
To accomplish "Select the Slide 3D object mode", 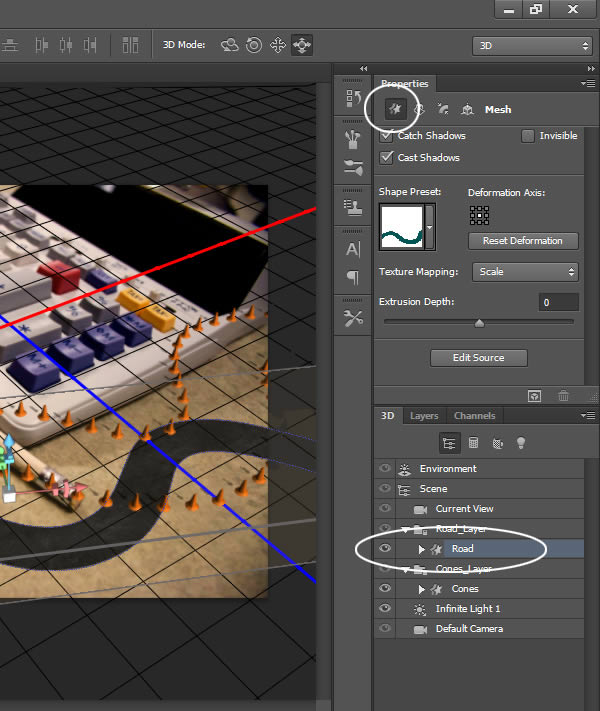I will [x=302, y=45].
